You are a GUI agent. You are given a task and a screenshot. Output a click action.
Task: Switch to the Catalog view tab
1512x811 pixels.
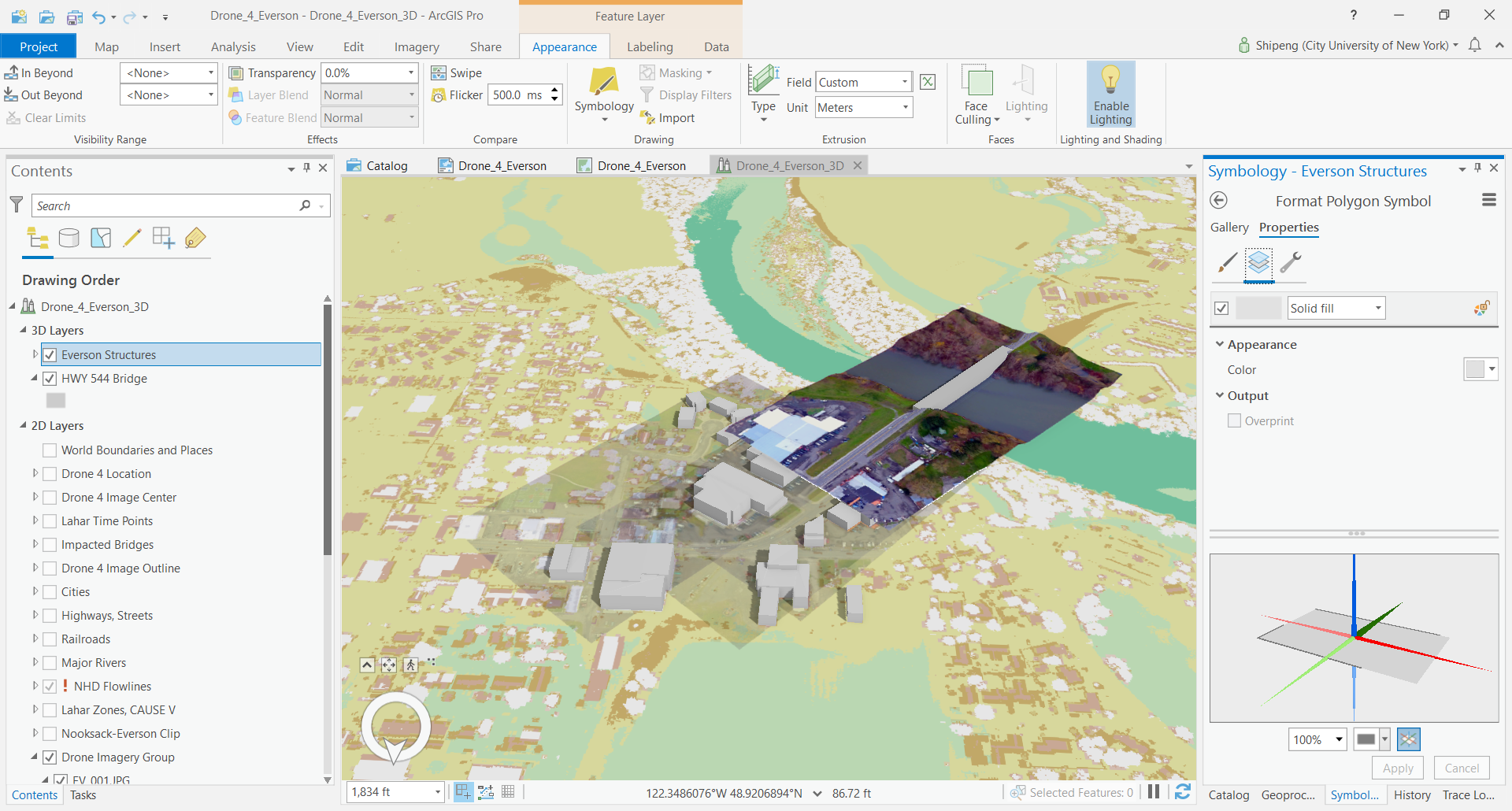point(377,165)
